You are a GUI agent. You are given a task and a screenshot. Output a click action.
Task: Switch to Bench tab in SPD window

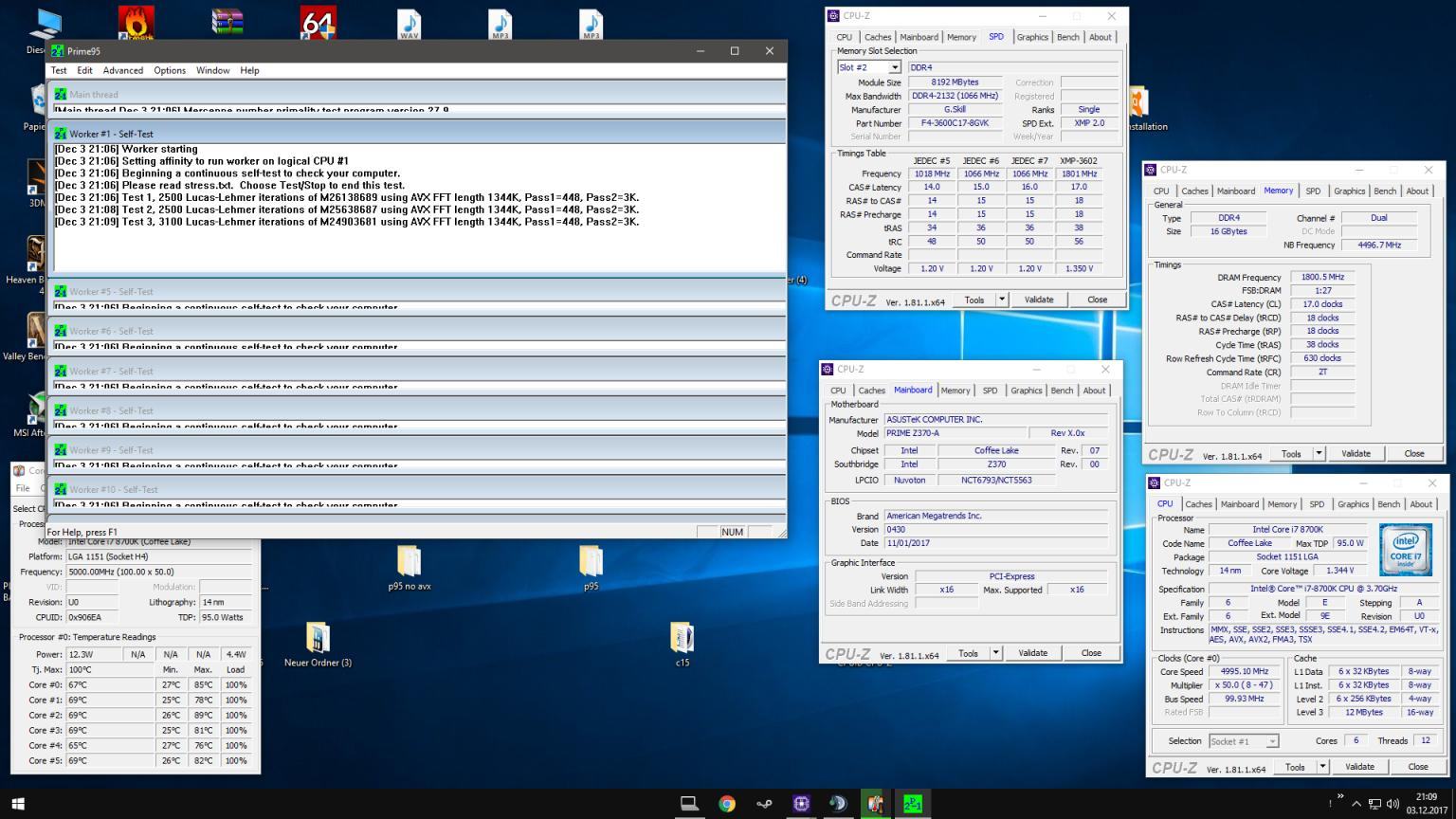(1068, 37)
